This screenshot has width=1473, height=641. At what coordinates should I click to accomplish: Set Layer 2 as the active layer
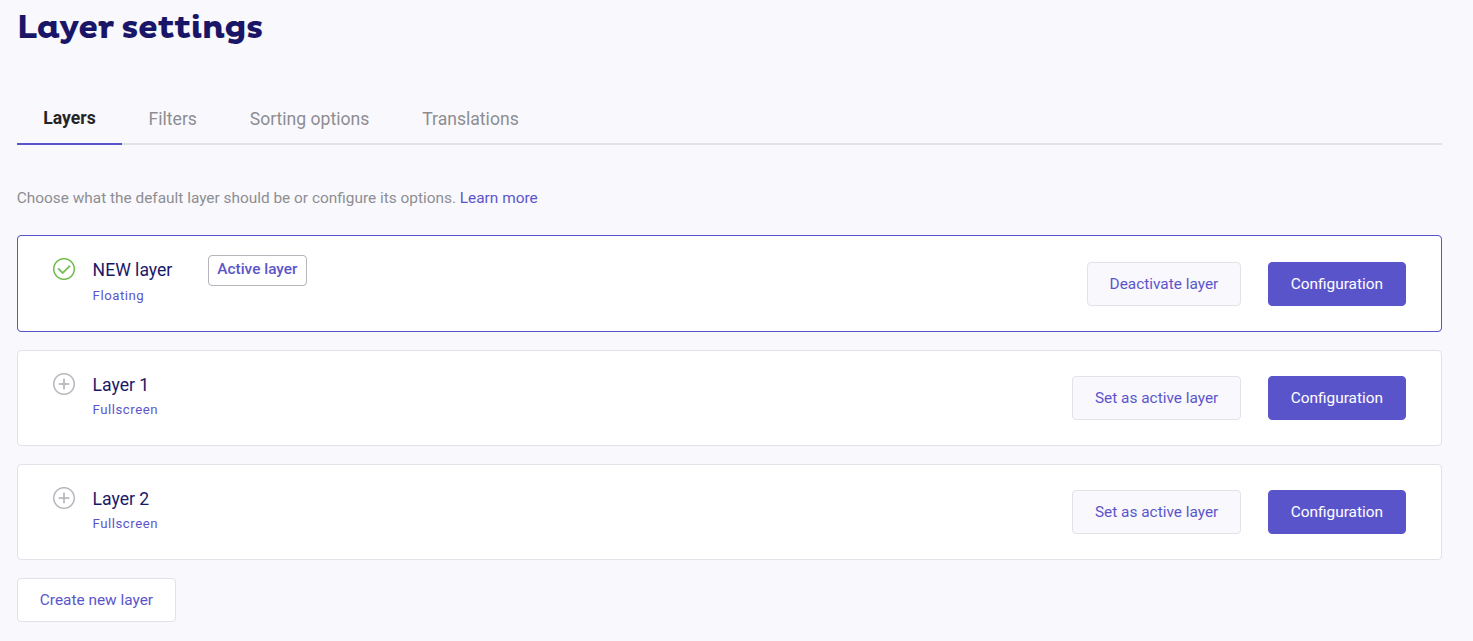[1156, 511]
